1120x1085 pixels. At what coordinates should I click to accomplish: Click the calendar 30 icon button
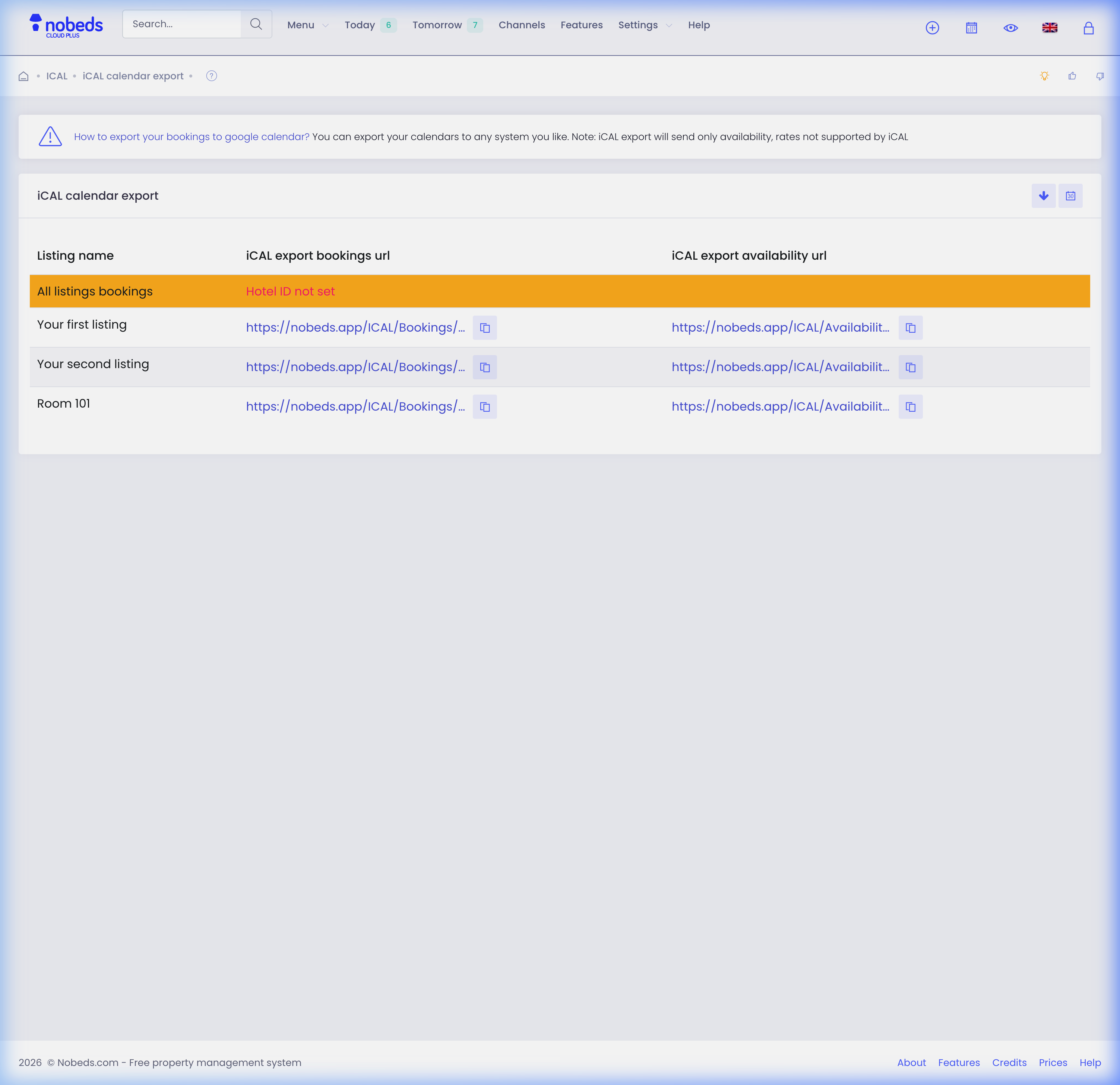point(1070,196)
